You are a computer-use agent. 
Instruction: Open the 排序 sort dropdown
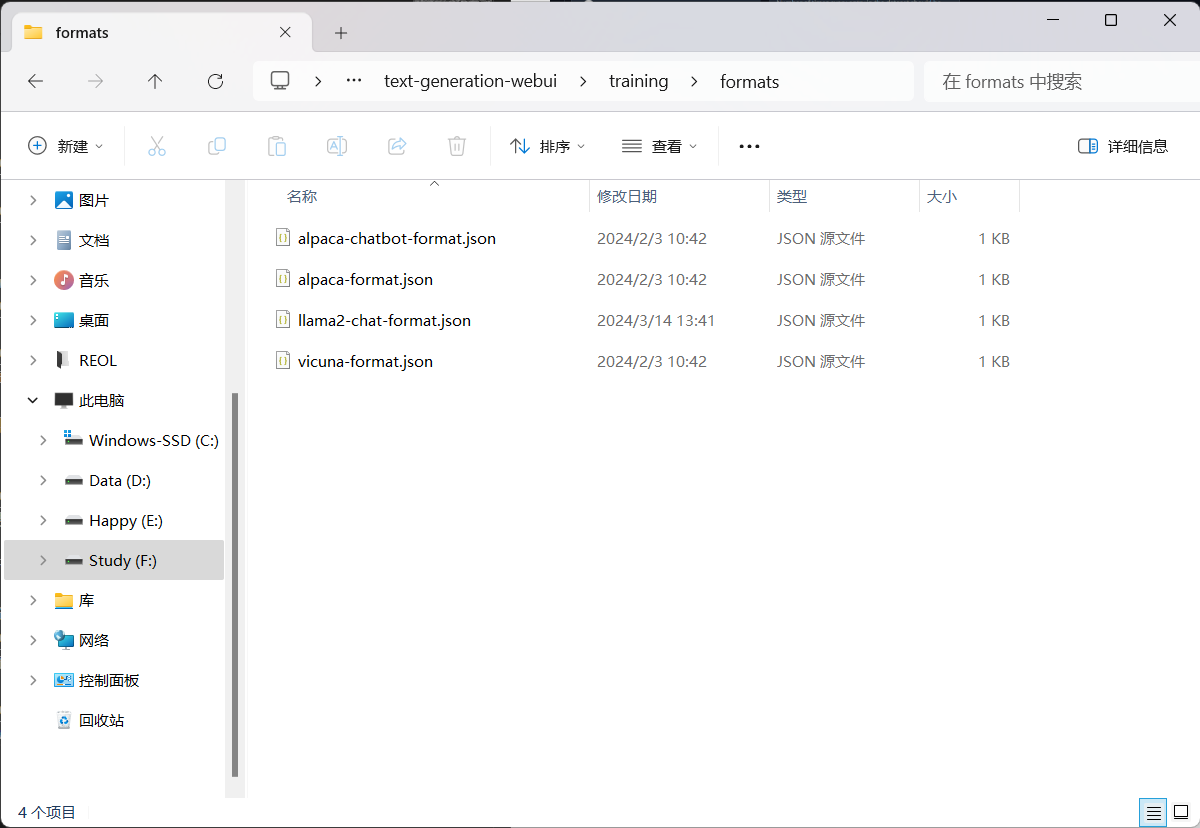[547, 146]
